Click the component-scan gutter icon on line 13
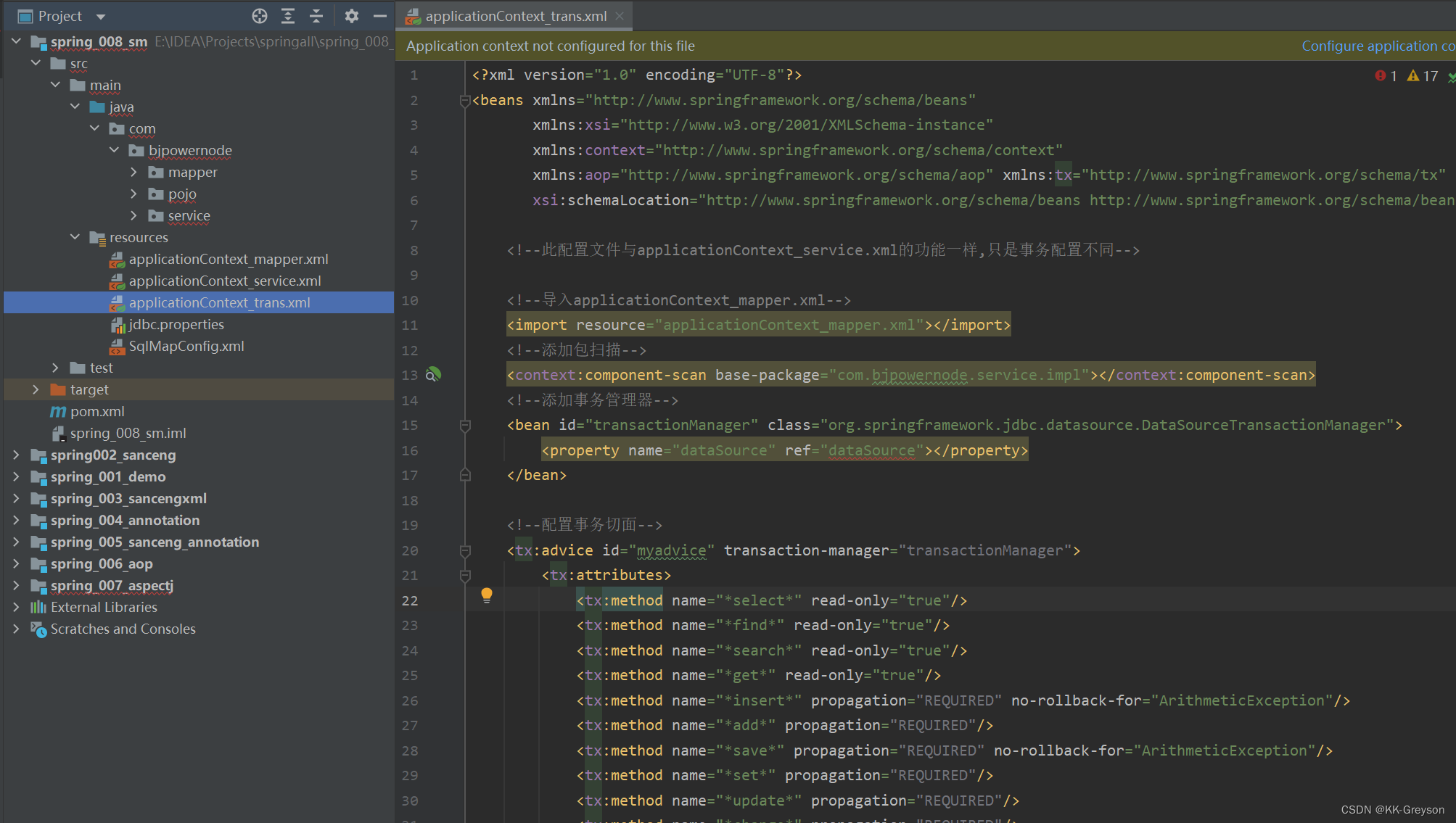This screenshot has width=1456, height=823. (x=433, y=375)
